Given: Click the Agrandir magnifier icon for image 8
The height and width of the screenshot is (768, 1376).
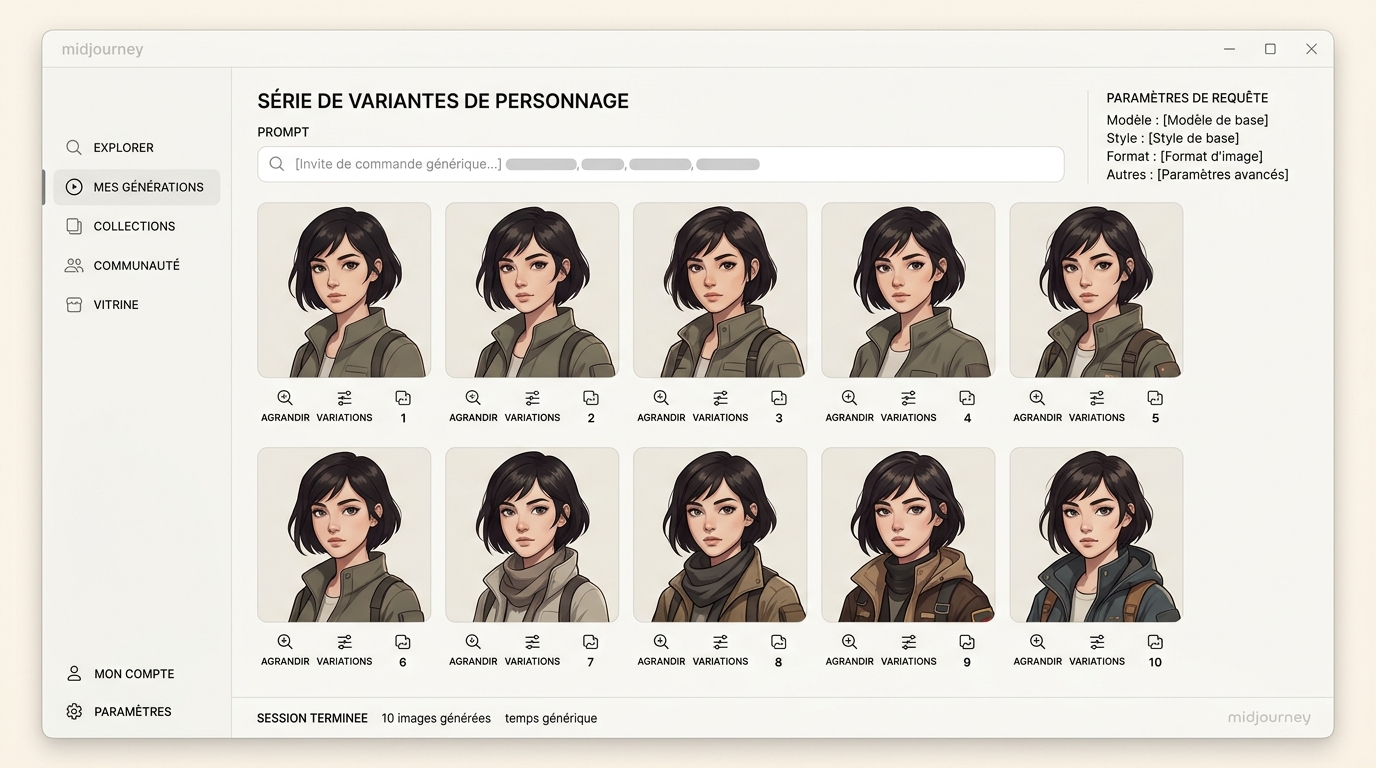Looking at the screenshot, I should (x=661, y=642).
